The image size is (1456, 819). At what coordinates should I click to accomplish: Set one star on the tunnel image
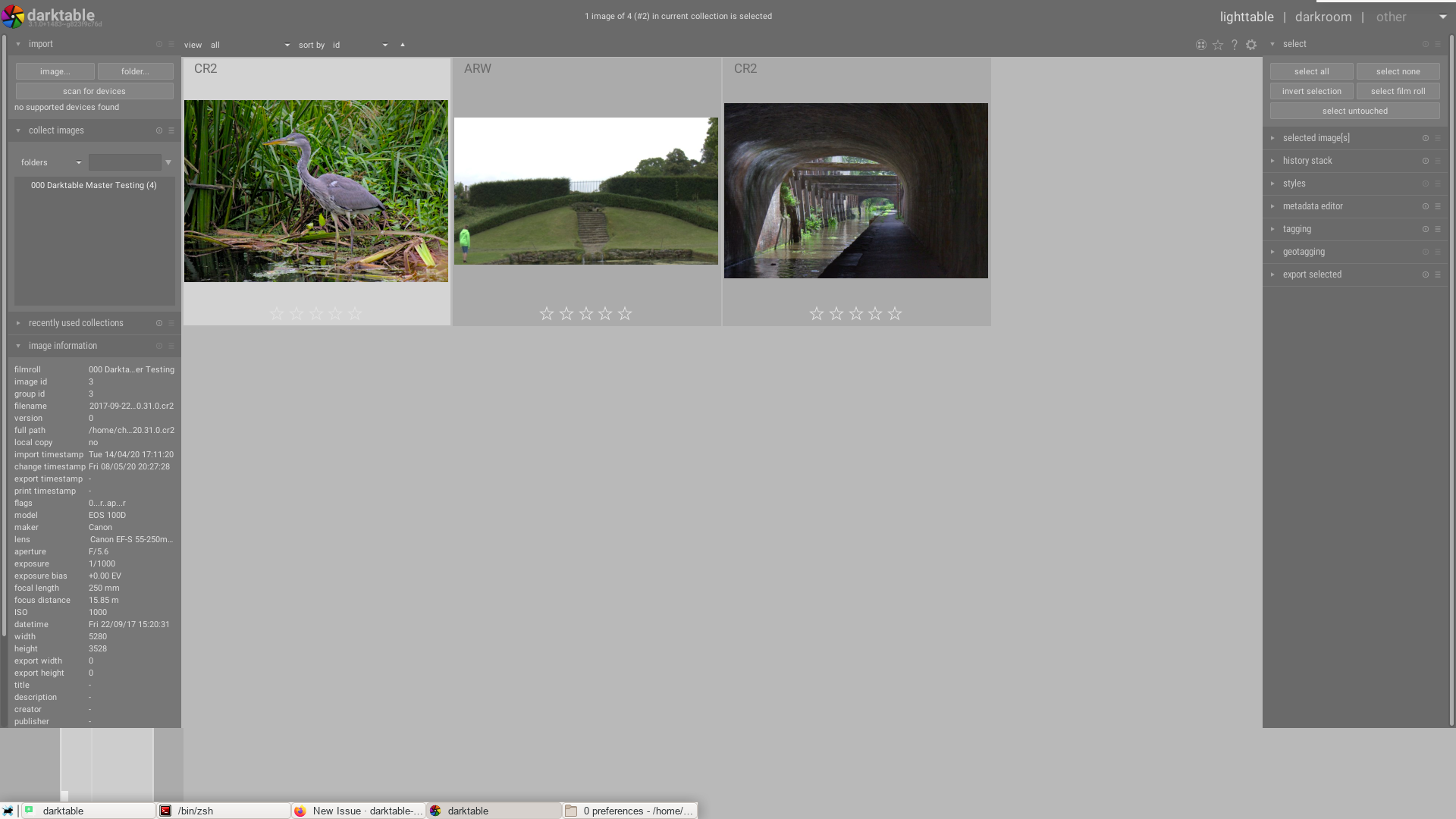(x=817, y=313)
